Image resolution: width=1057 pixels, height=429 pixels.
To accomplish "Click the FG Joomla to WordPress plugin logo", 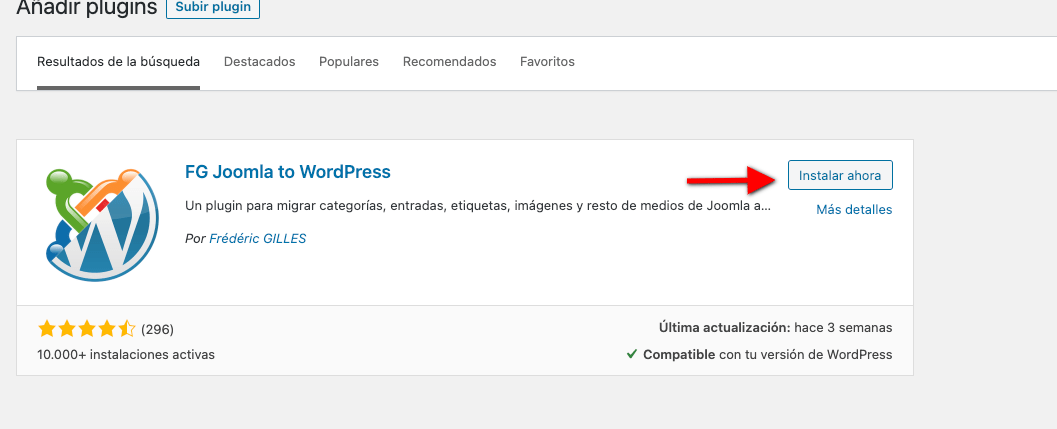I will (102, 226).
